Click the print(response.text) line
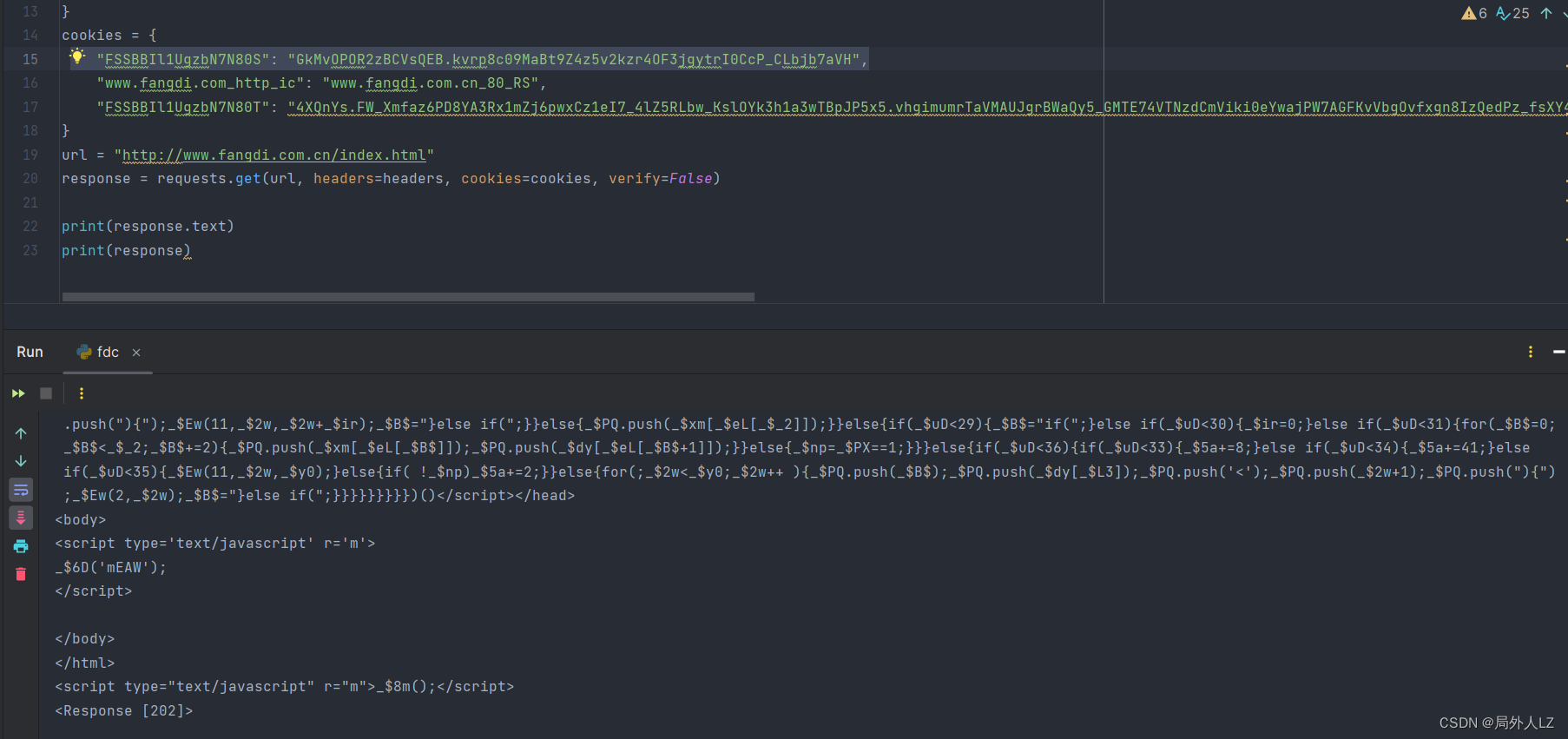Screen dimensions: 1568x739 click(x=148, y=226)
